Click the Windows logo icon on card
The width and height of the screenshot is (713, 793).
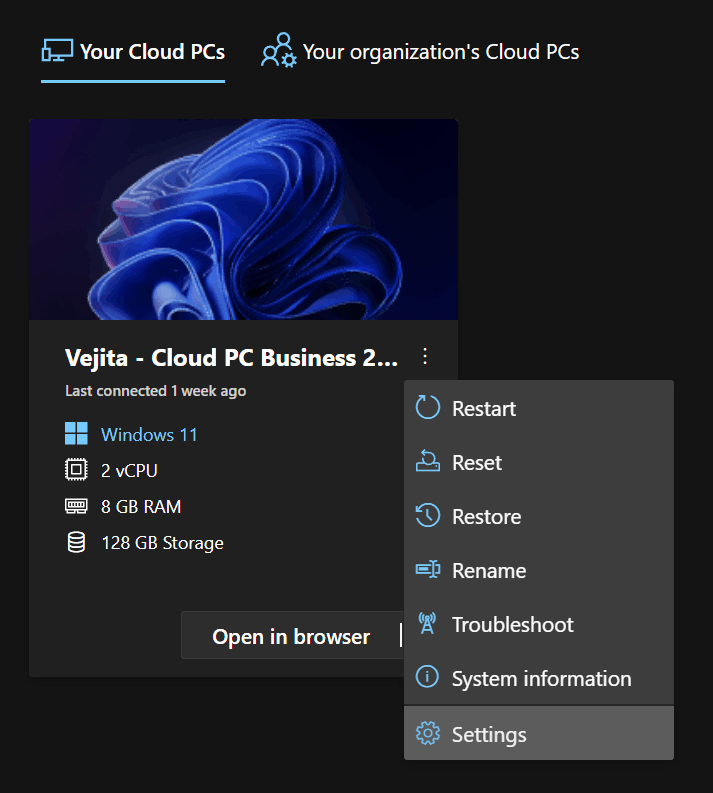pyautogui.click(x=76, y=434)
